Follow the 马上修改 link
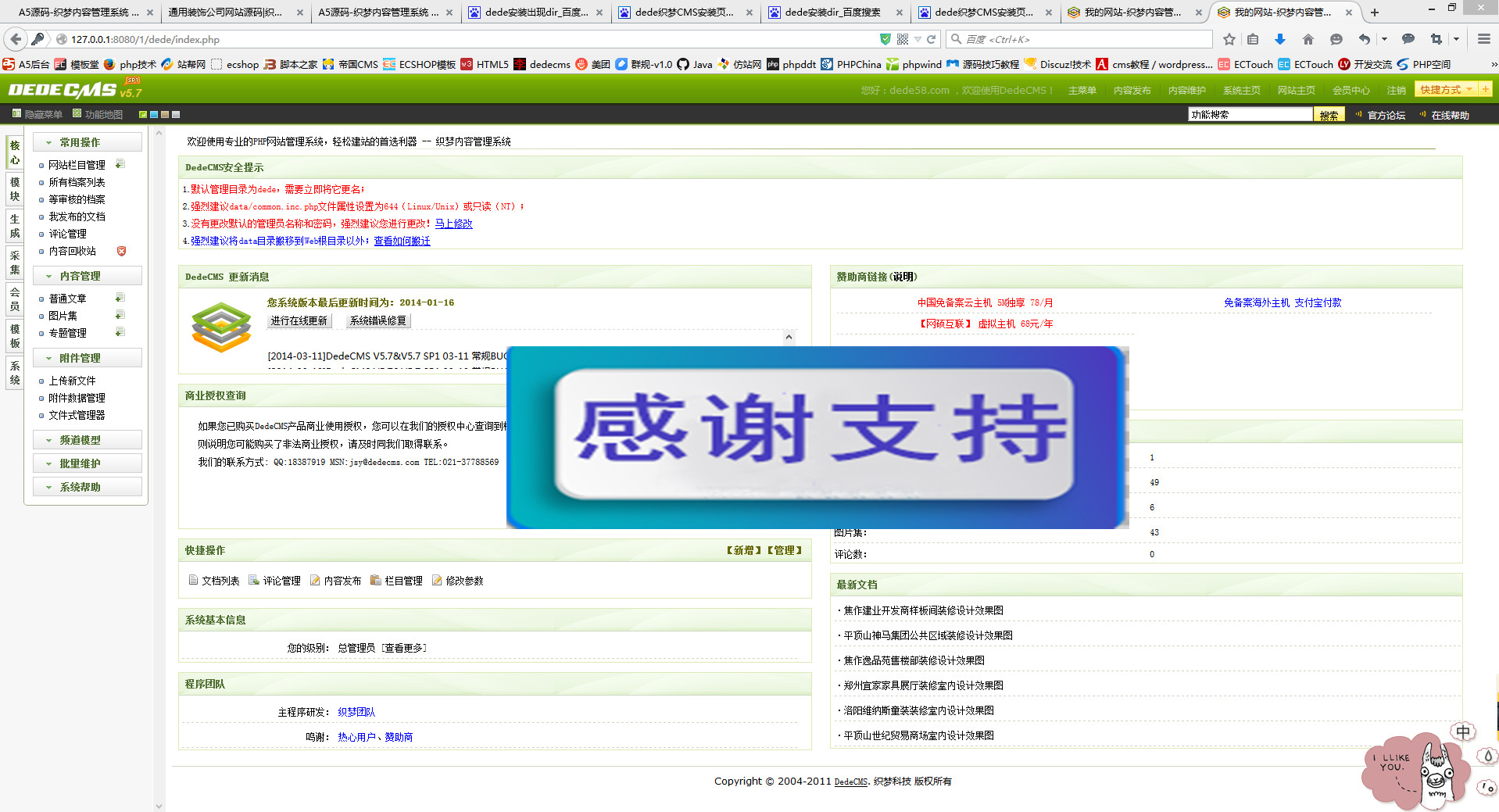Screen dimensions: 1499x812 454,224
